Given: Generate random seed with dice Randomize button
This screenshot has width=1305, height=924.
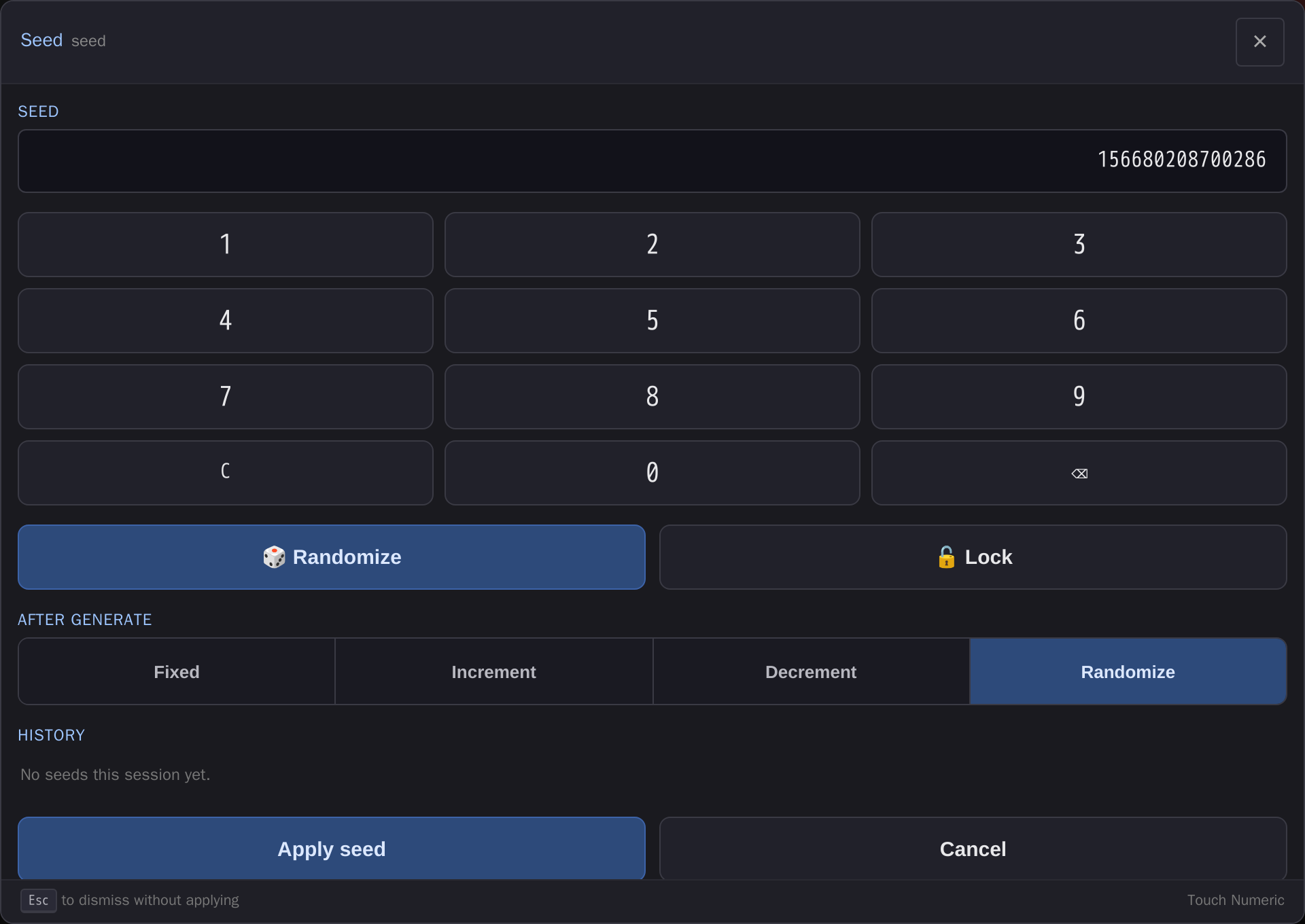Looking at the screenshot, I should [x=332, y=557].
